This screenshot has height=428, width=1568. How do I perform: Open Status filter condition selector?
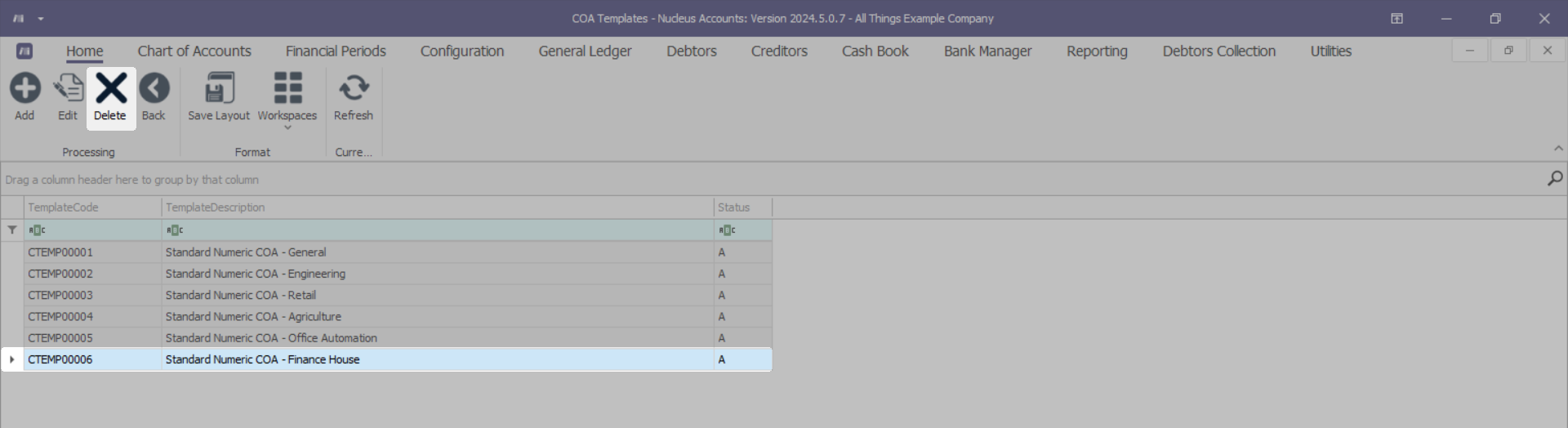(x=727, y=230)
